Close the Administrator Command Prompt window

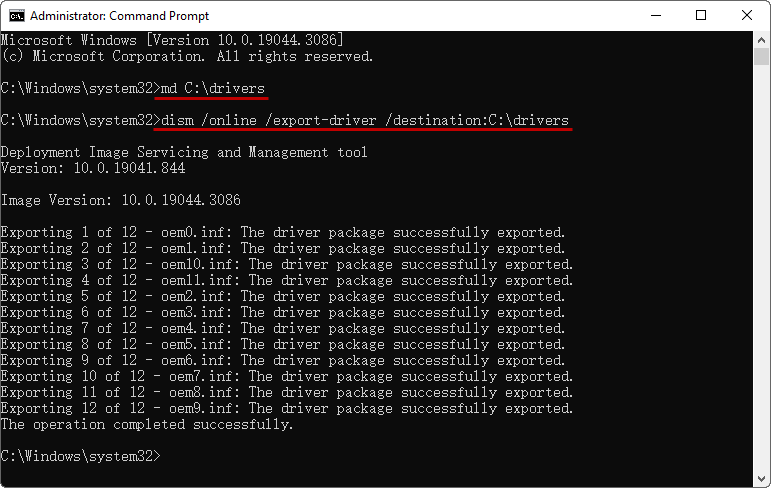pos(747,15)
